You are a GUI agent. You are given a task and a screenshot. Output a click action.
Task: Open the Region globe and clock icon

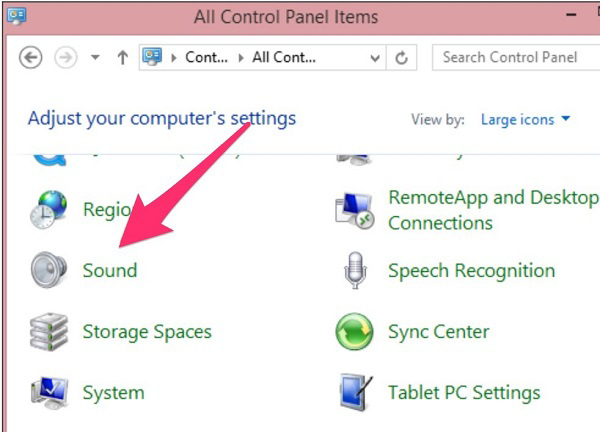click(49, 210)
